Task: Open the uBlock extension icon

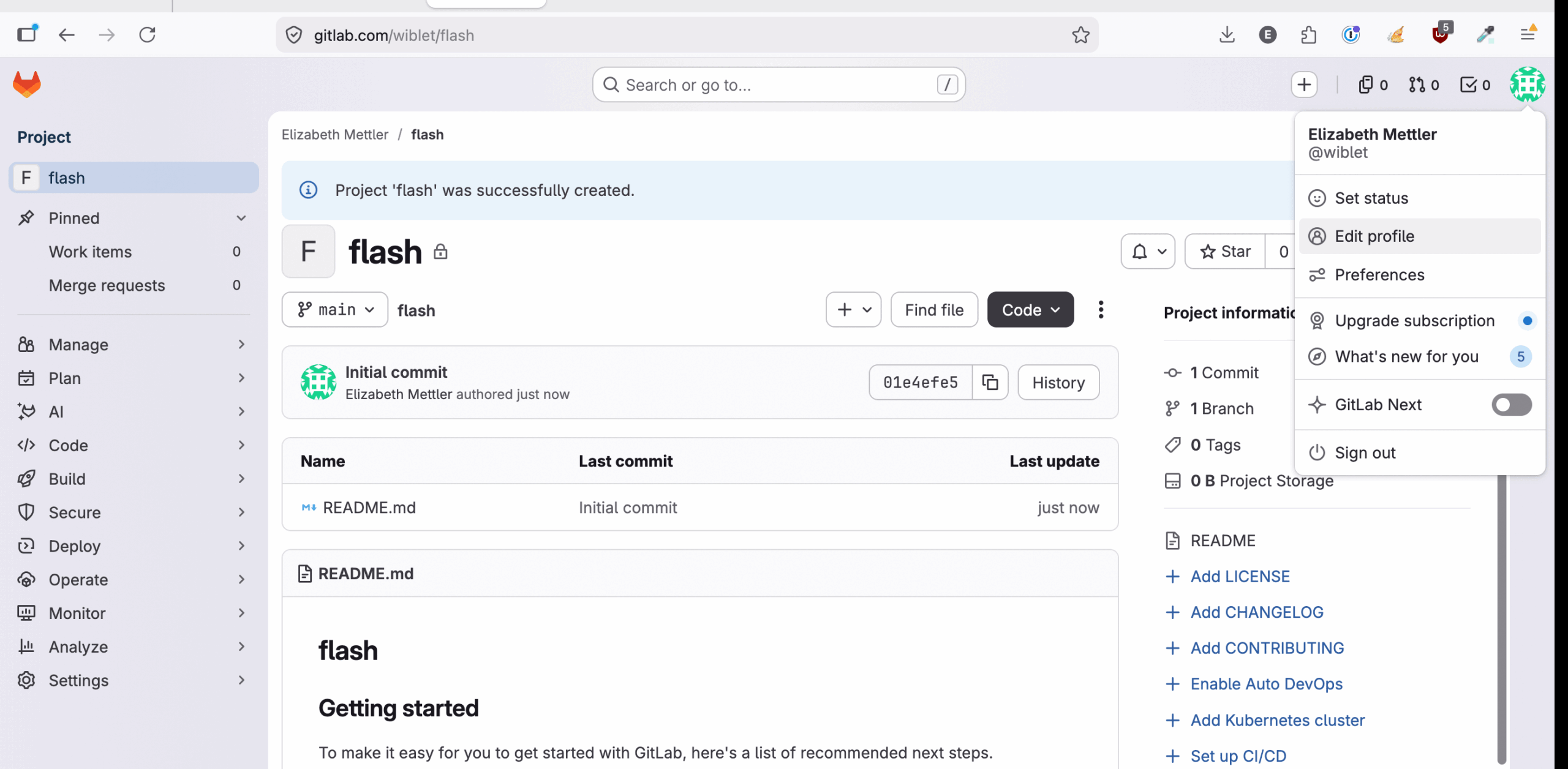Action: [x=1441, y=34]
